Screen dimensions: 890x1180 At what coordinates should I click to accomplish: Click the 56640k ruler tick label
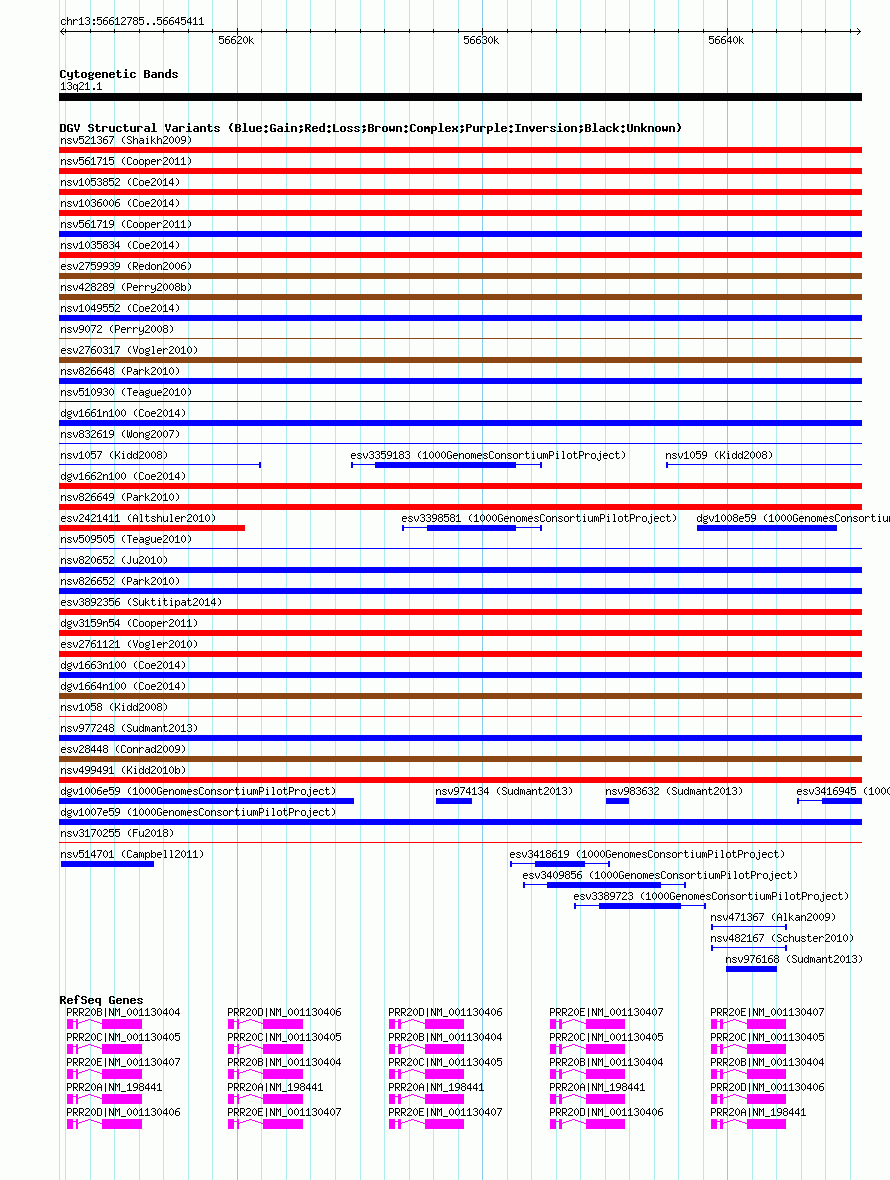tap(726, 40)
